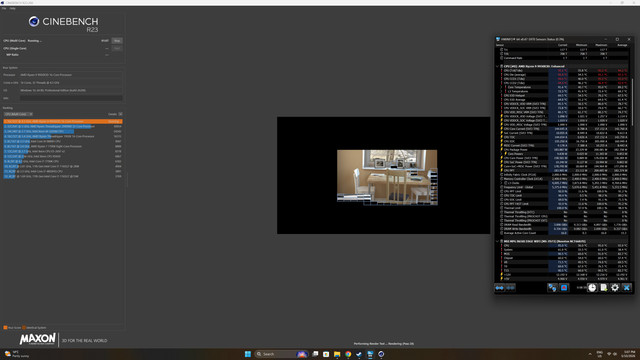This screenshot has height=360, width=640.
Task: Select the Threadripper 1950X ranking row
Action: pyautogui.click(x=63, y=136)
